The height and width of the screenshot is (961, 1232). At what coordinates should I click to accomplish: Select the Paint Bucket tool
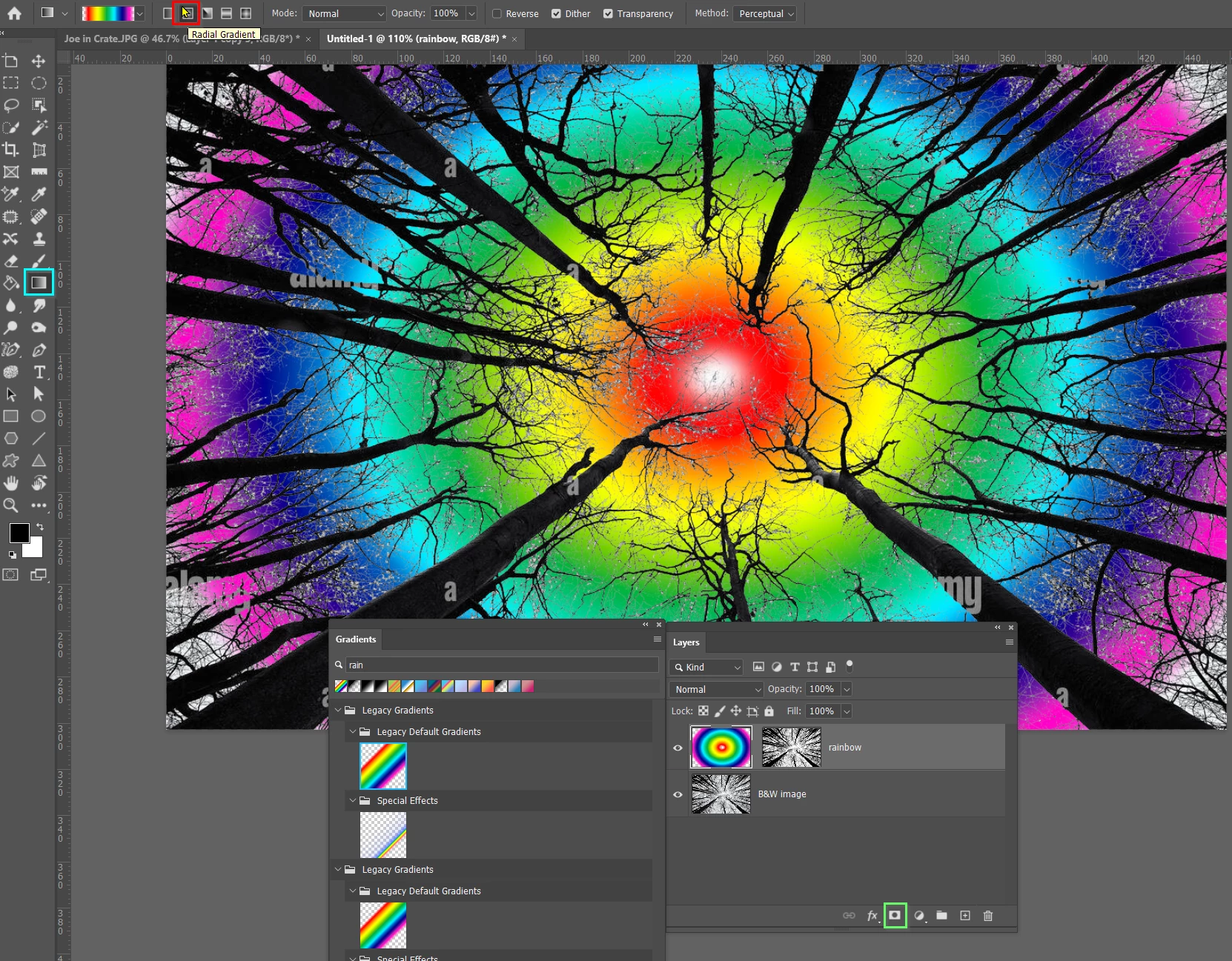pyautogui.click(x=11, y=283)
